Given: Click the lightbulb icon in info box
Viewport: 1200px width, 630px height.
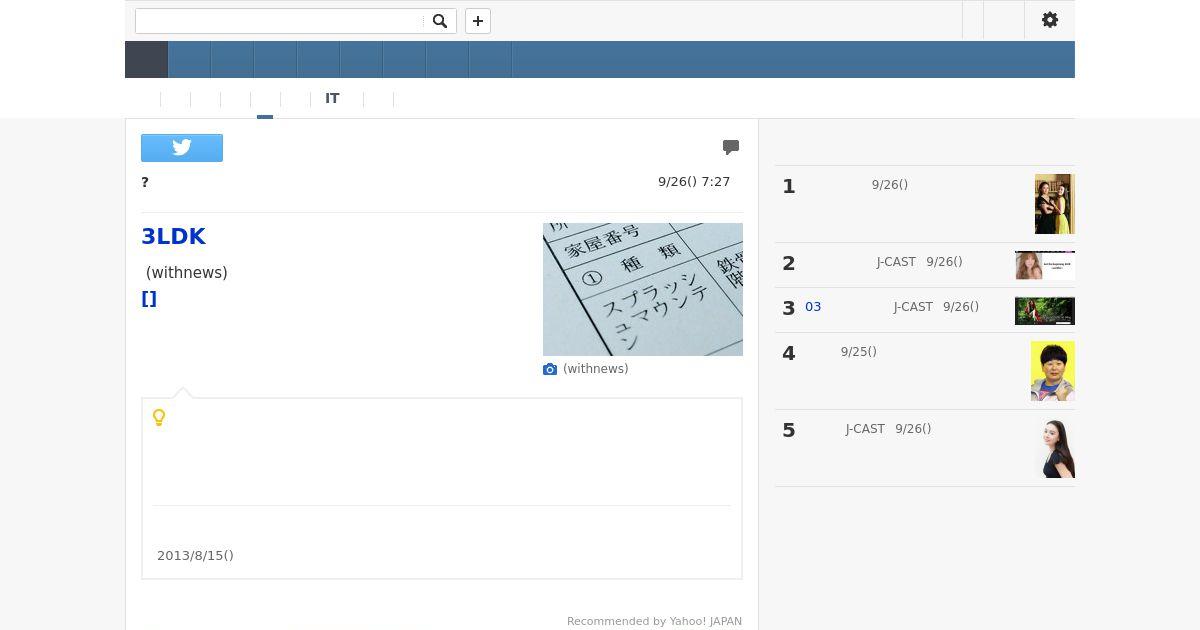Looking at the screenshot, I should (159, 417).
